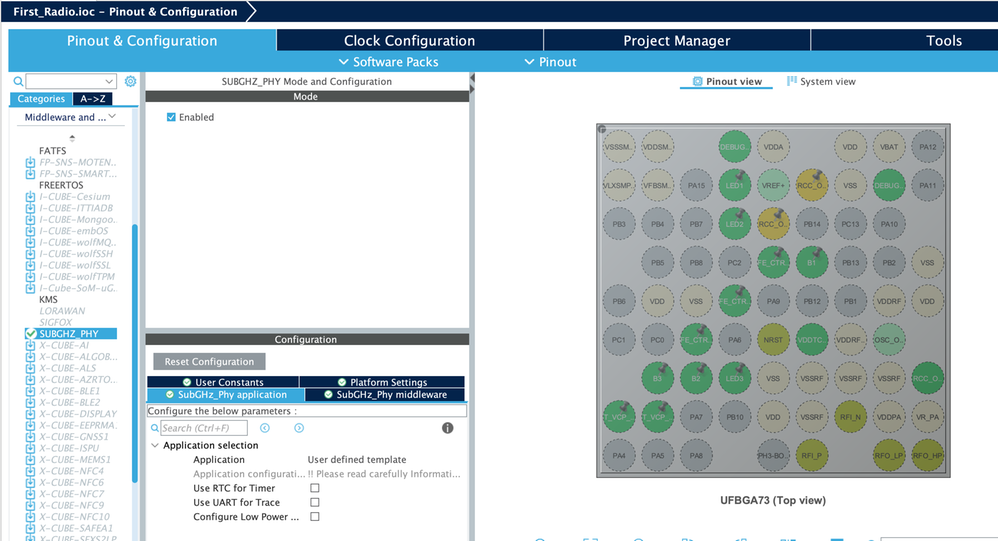Open the category search dropdown box
Image resolution: width=998 pixels, height=541 pixels.
tap(71, 81)
